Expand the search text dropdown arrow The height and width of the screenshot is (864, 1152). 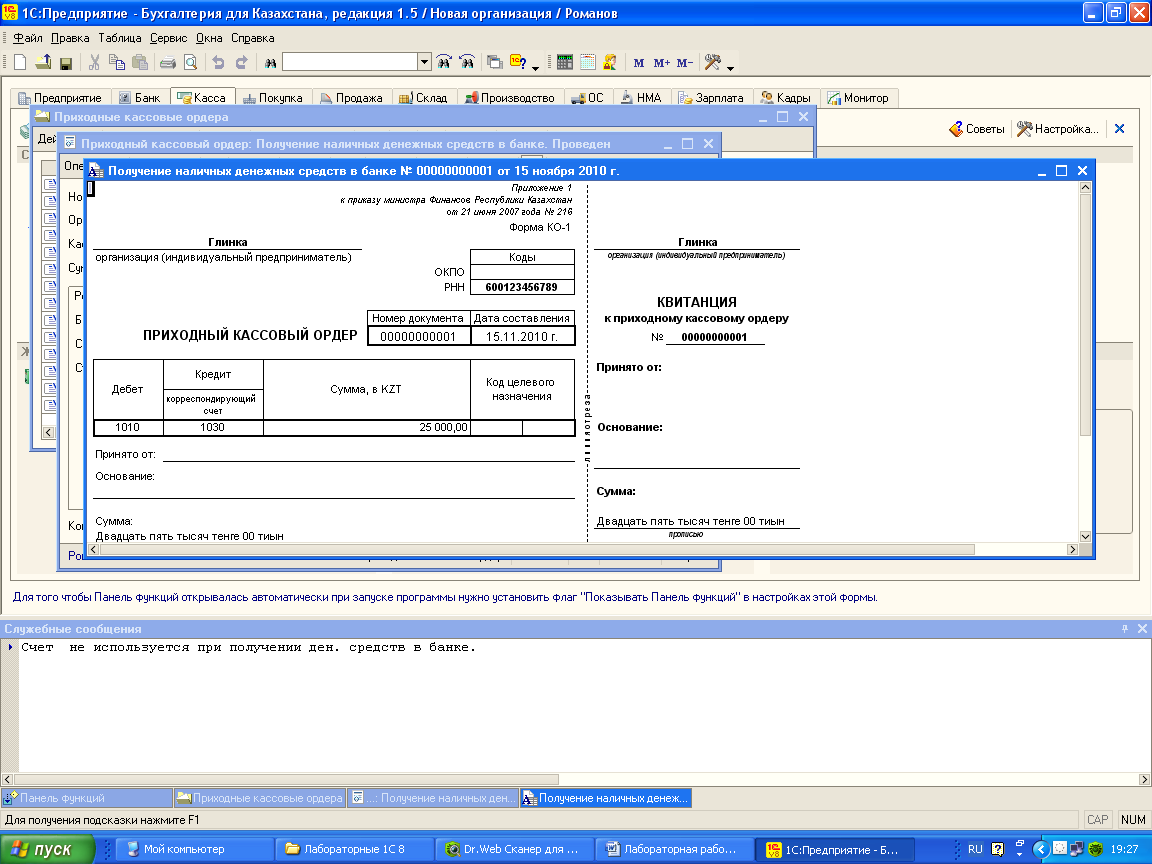pos(424,62)
